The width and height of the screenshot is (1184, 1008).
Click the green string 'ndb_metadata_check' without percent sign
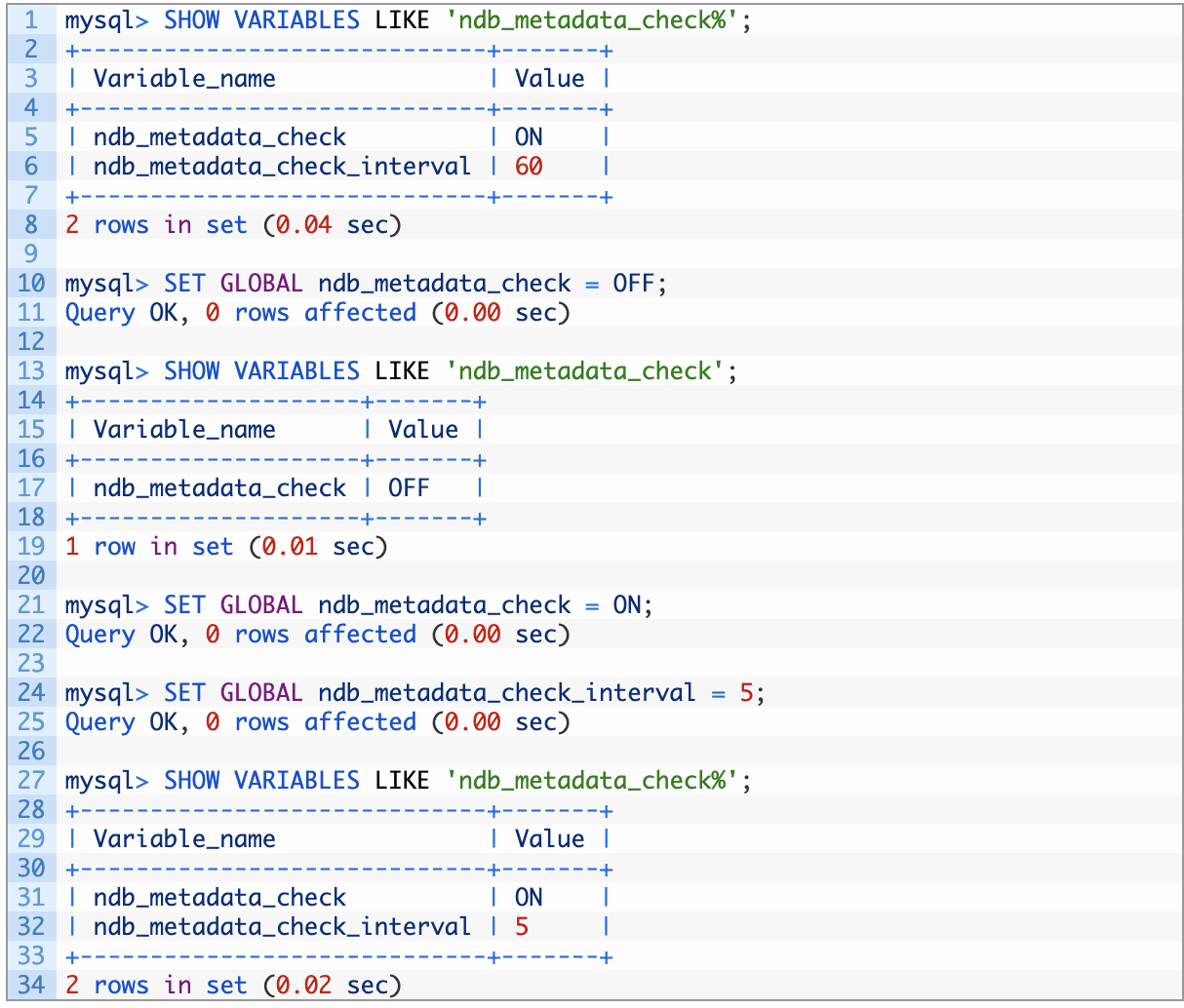click(x=585, y=371)
